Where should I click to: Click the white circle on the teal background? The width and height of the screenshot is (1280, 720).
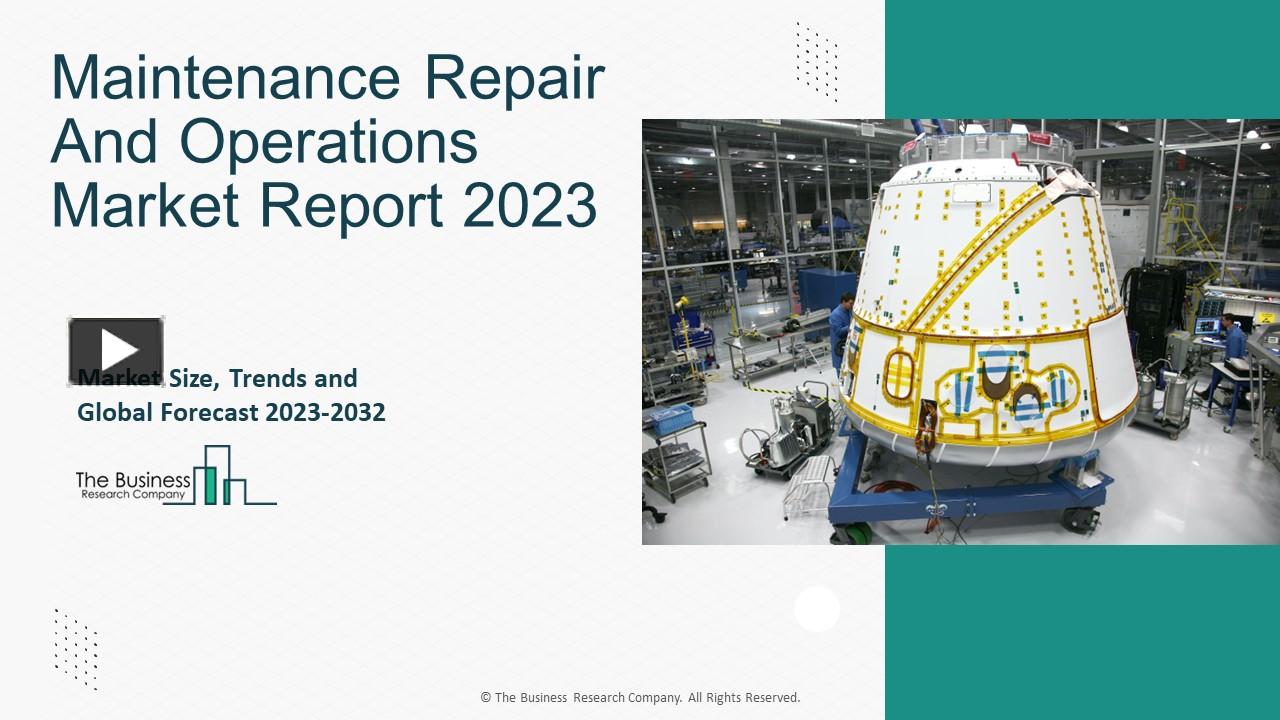click(817, 610)
